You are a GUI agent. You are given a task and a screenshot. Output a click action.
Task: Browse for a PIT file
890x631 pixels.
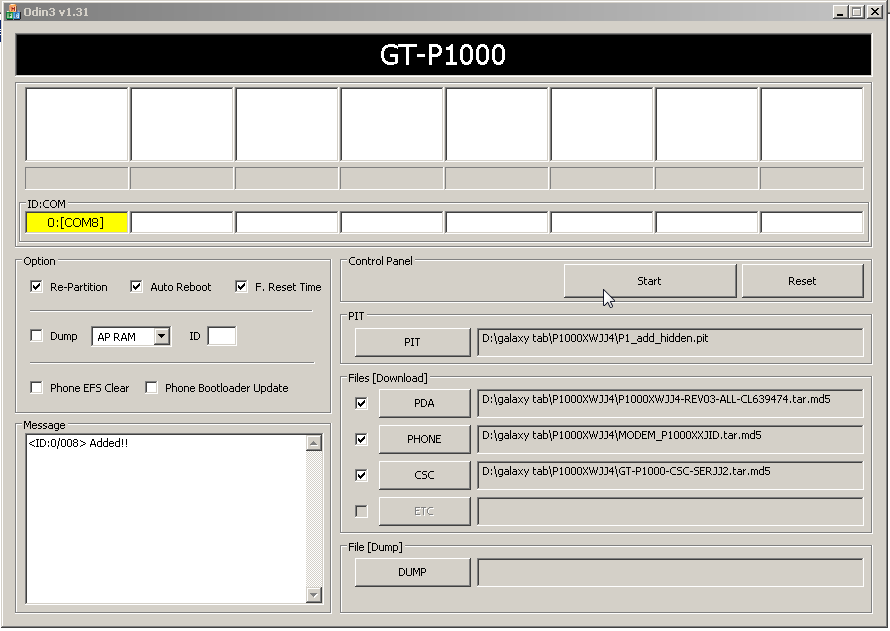[x=413, y=342]
